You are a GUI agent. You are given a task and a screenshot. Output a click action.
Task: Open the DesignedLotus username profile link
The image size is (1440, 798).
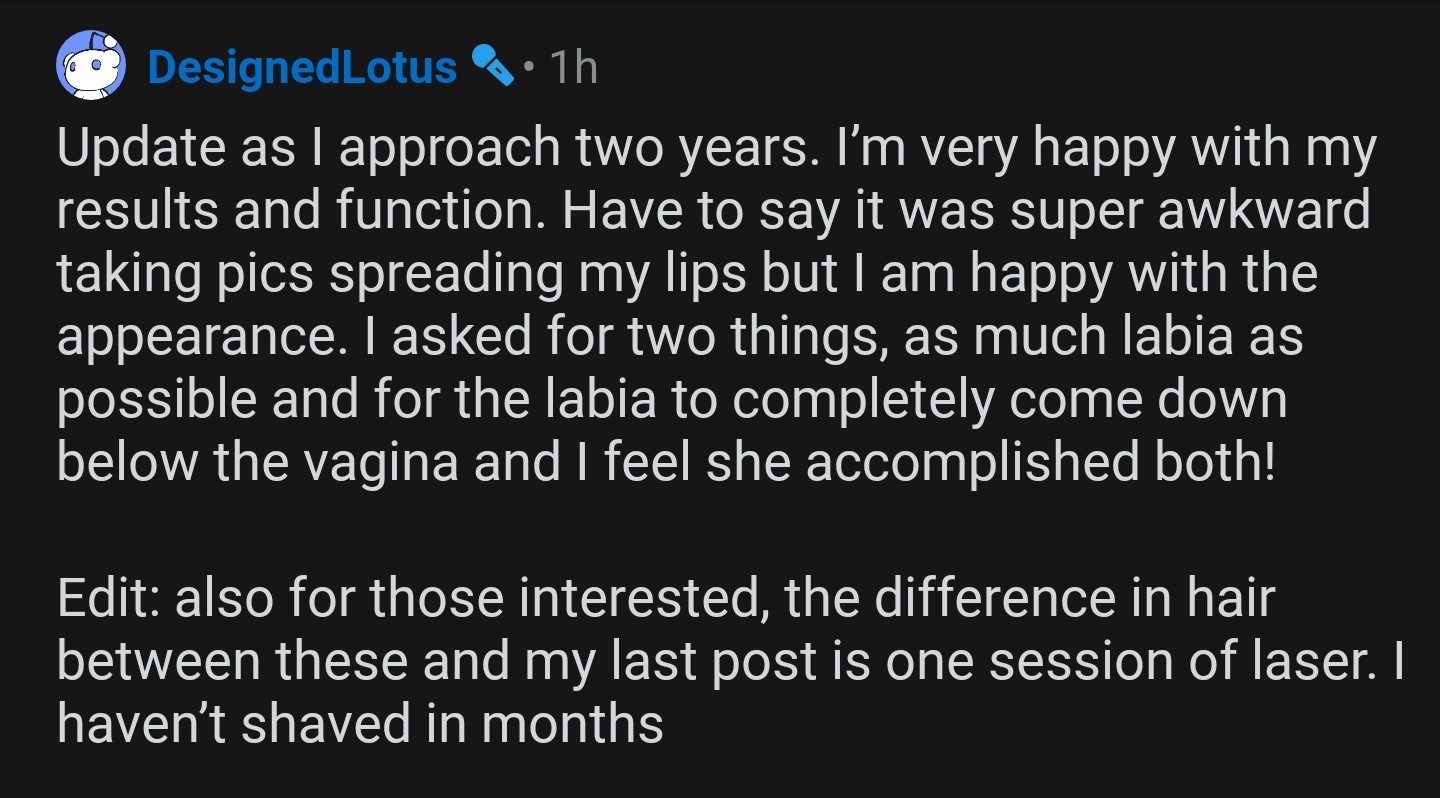(x=302, y=67)
